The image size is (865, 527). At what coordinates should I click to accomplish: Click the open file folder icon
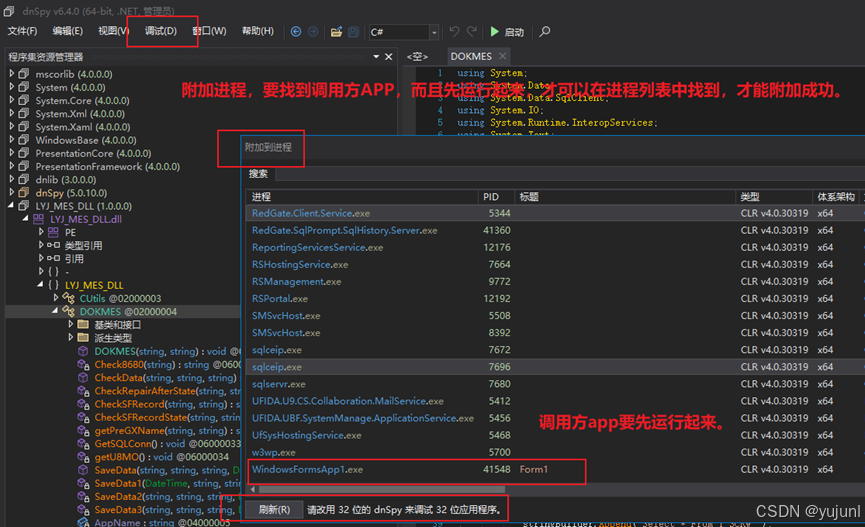(336, 32)
